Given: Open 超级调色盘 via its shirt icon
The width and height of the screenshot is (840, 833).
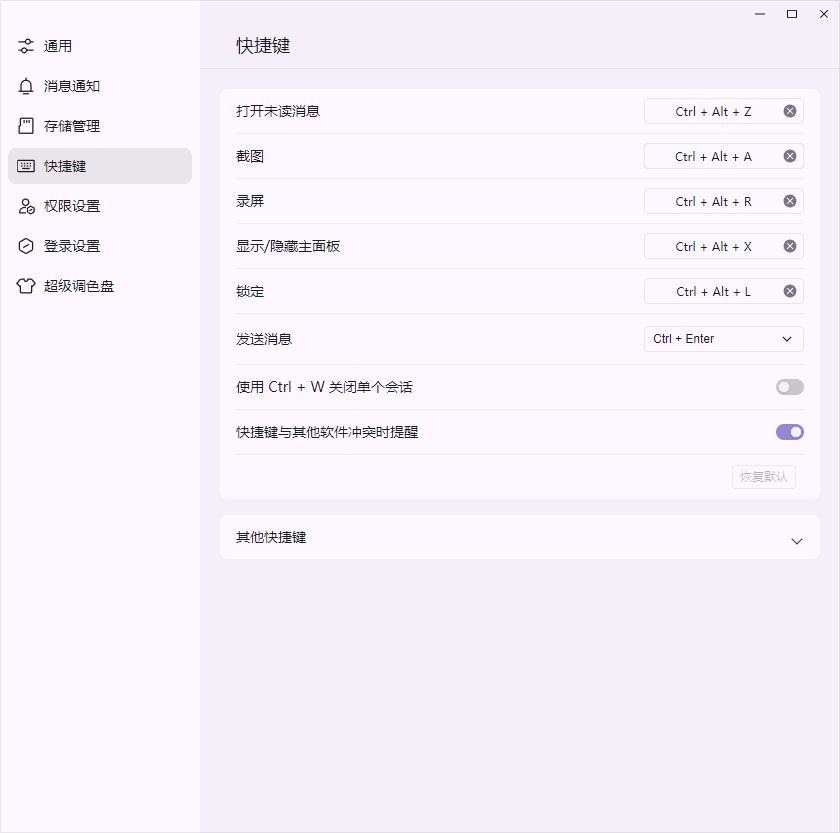Looking at the screenshot, I should (25, 286).
